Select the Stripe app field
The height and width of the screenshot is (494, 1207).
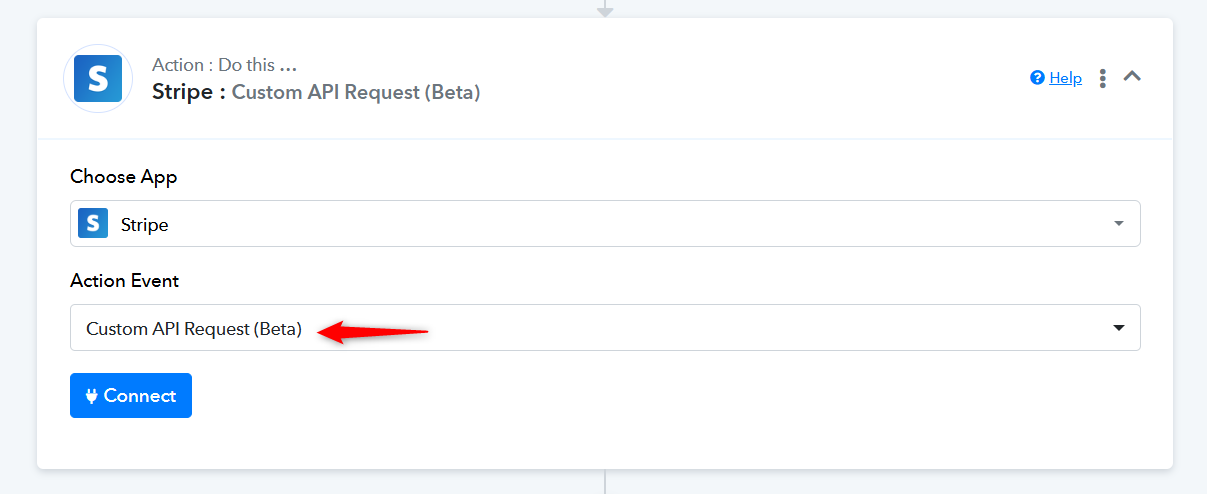[605, 224]
